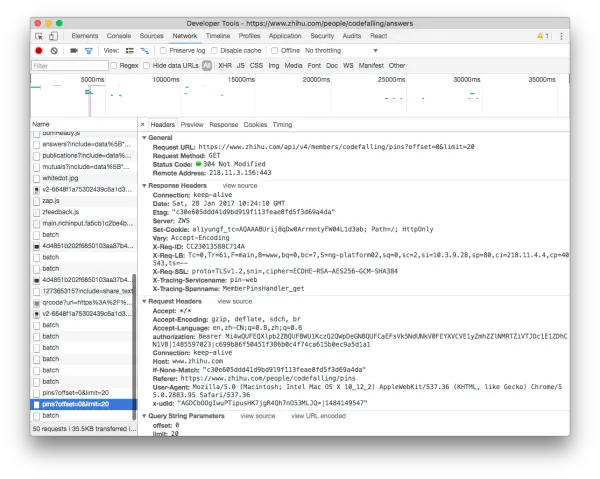Collapse Response Headers section

144,186
